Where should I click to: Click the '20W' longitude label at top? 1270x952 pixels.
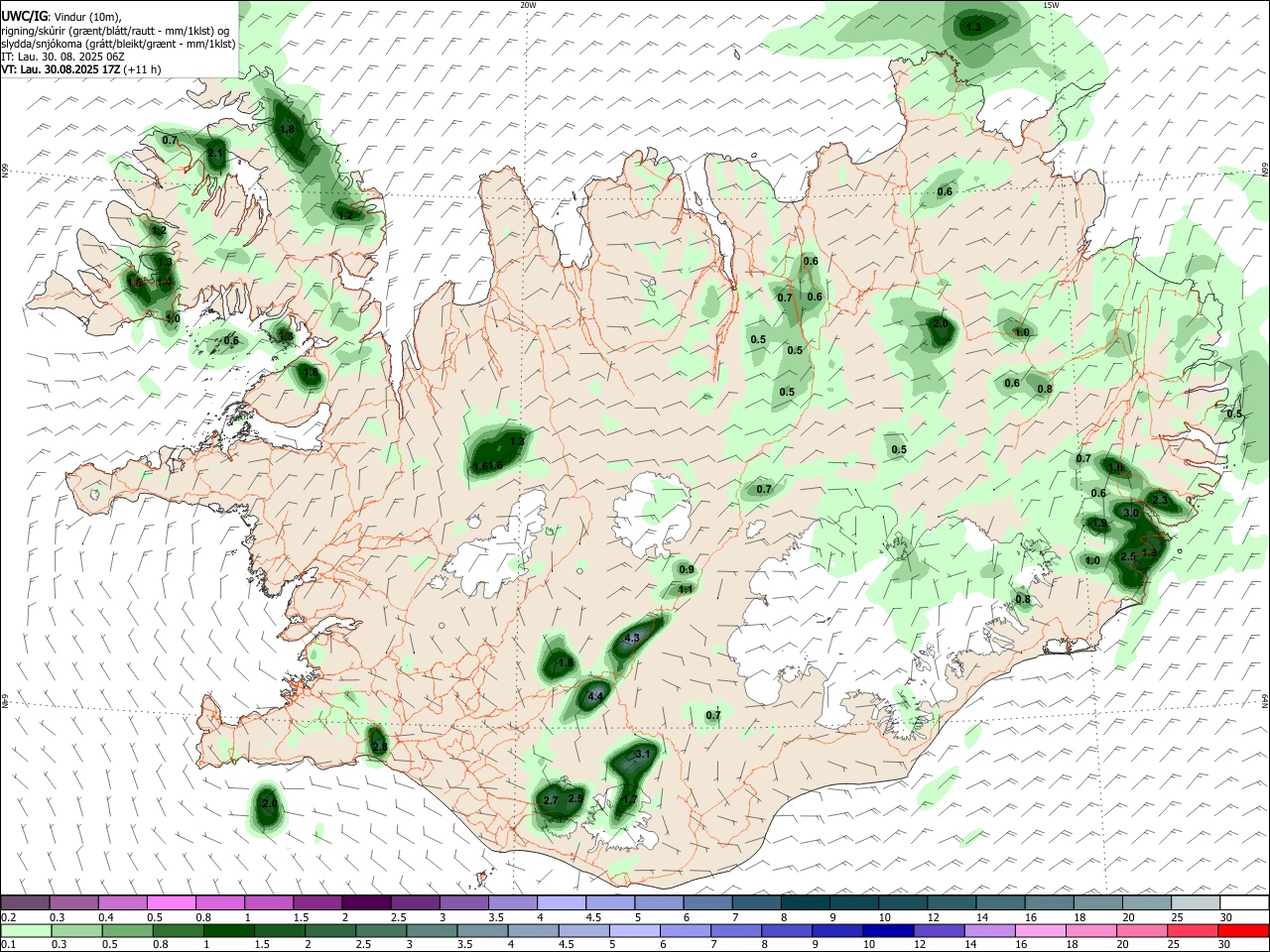[528, 5]
